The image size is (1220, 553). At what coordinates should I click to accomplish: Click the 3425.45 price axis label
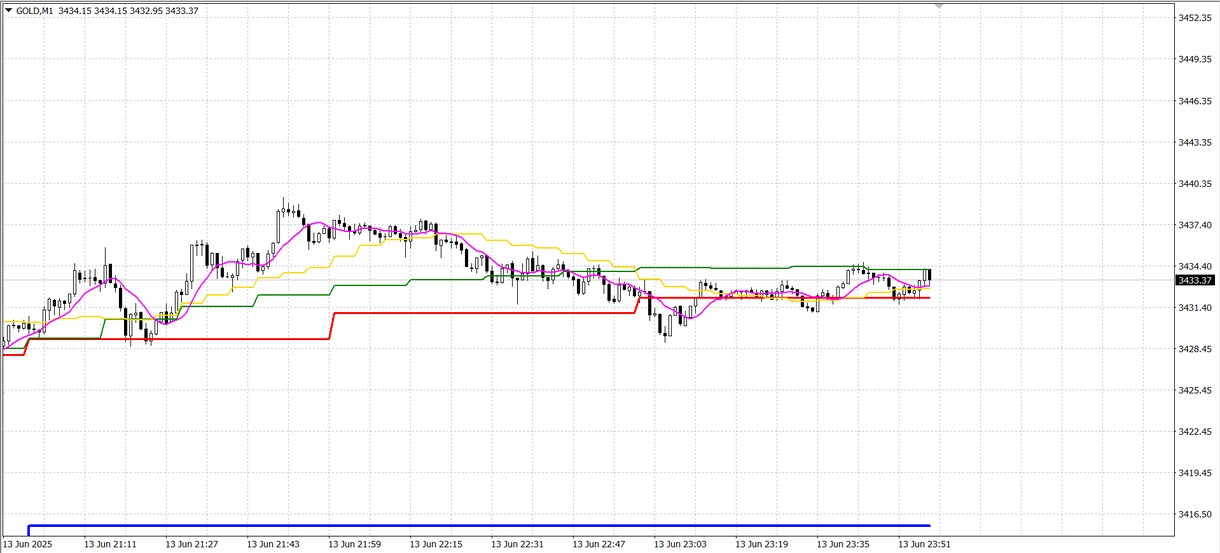coord(1195,390)
